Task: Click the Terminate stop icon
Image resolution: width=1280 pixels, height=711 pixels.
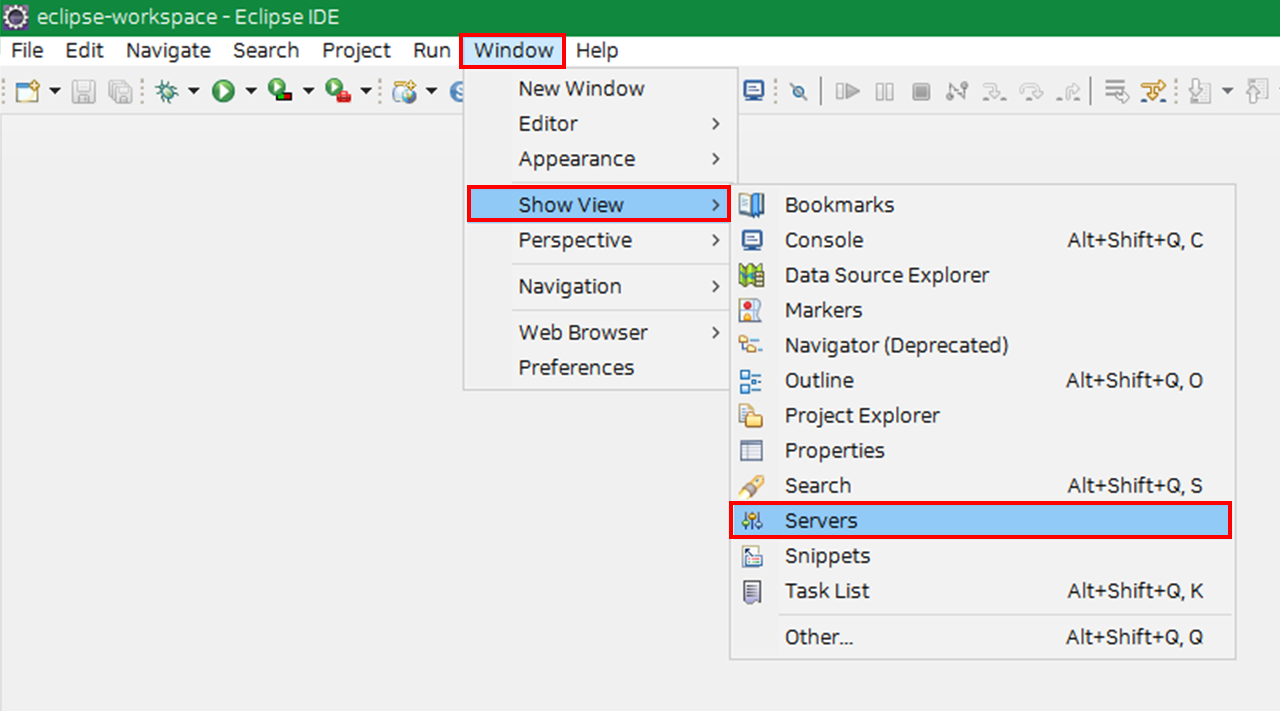Action: [921, 92]
